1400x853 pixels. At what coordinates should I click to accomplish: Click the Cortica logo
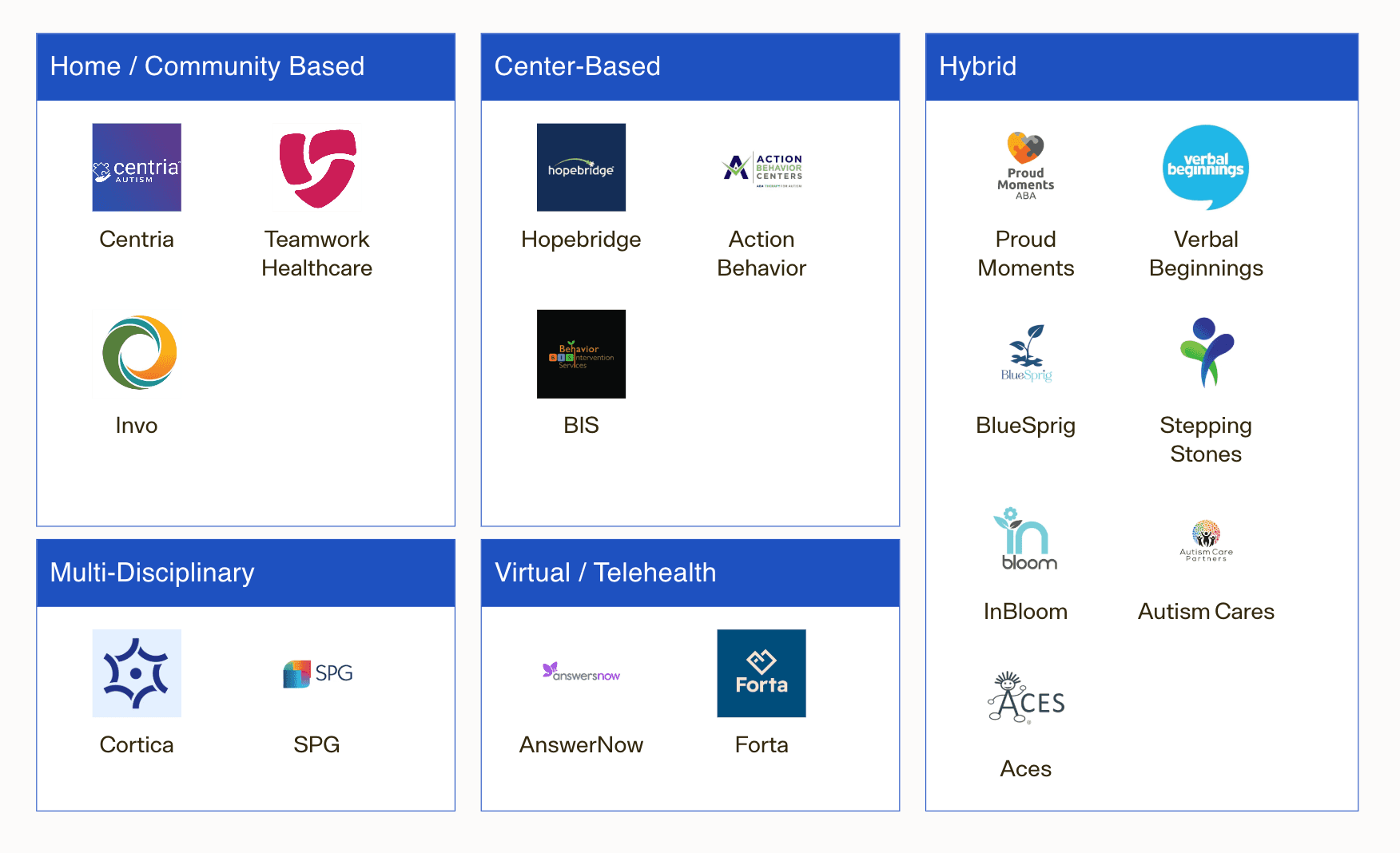[137, 673]
